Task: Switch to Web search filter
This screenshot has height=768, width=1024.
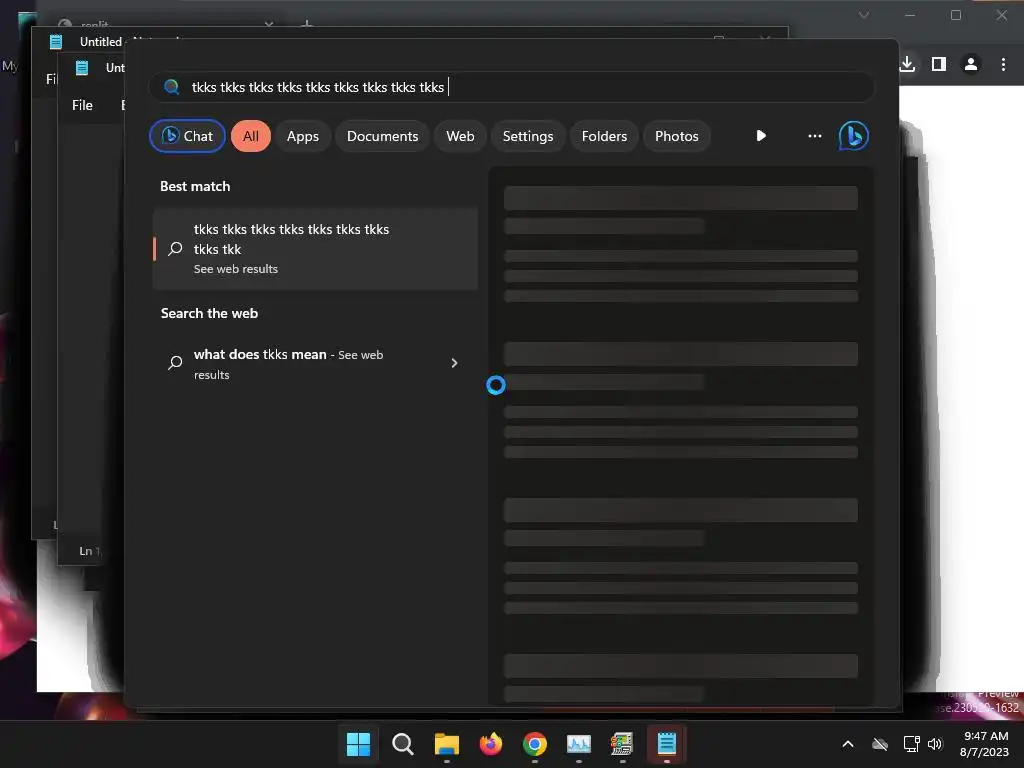Action: 460,136
